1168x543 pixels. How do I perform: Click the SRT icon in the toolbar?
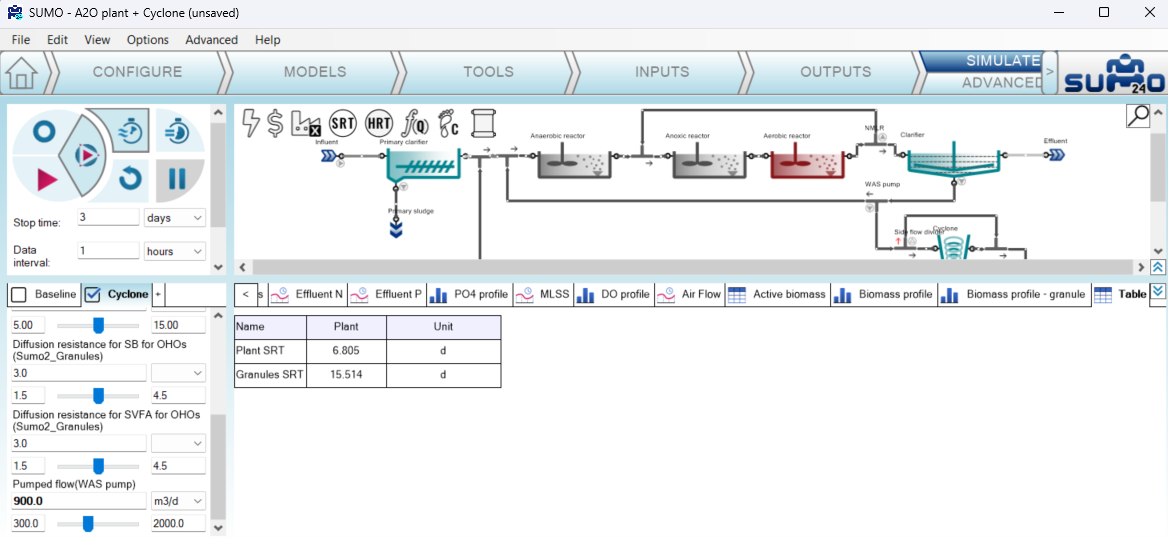(x=343, y=123)
